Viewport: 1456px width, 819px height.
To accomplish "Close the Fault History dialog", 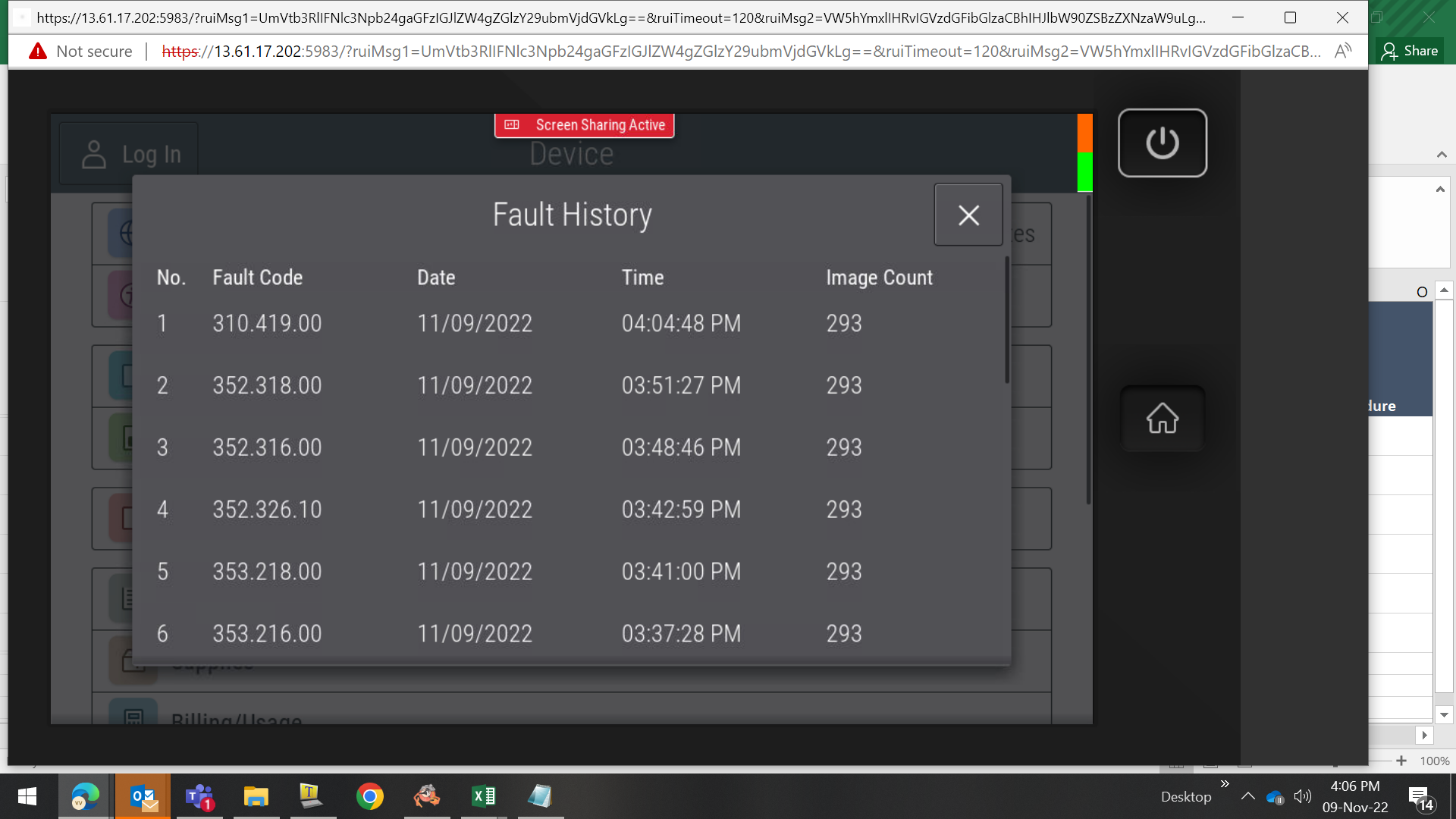I will (x=968, y=215).
